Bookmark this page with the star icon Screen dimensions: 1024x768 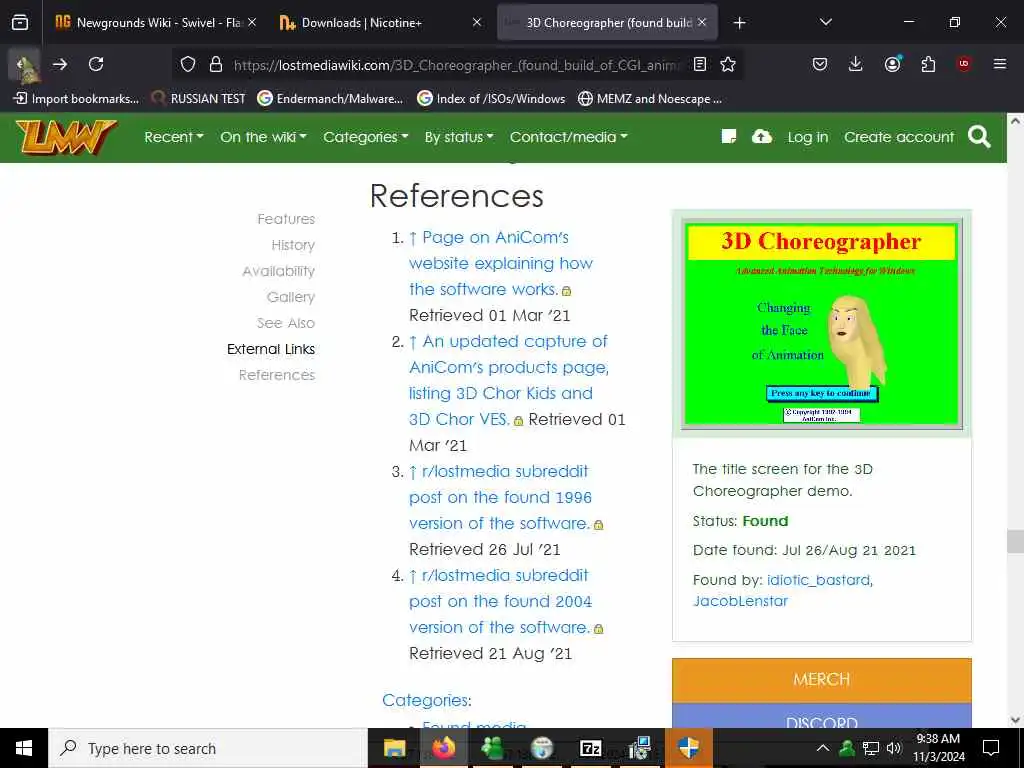click(728, 64)
